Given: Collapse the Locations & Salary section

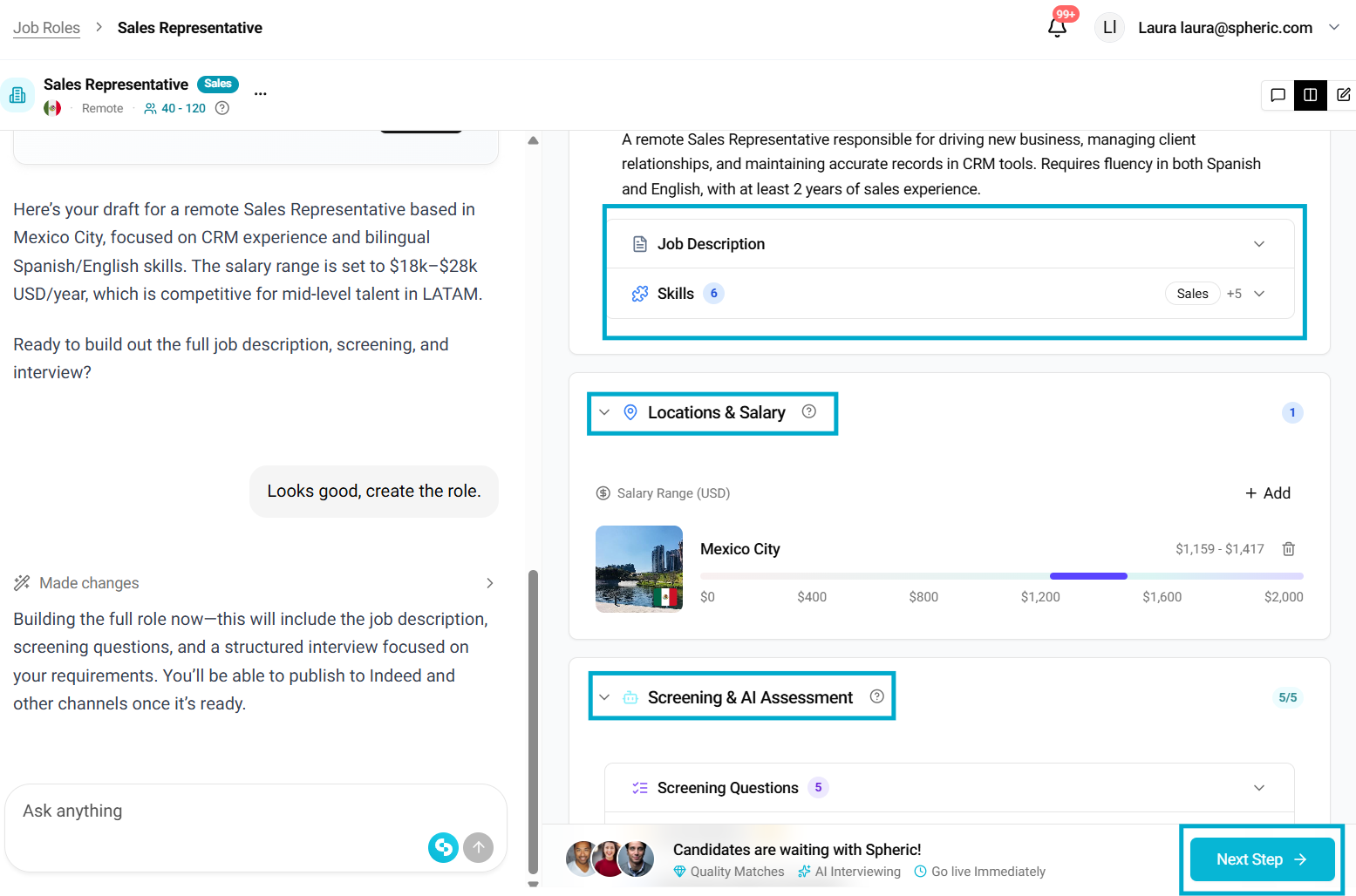Looking at the screenshot, I should point(604,412).
